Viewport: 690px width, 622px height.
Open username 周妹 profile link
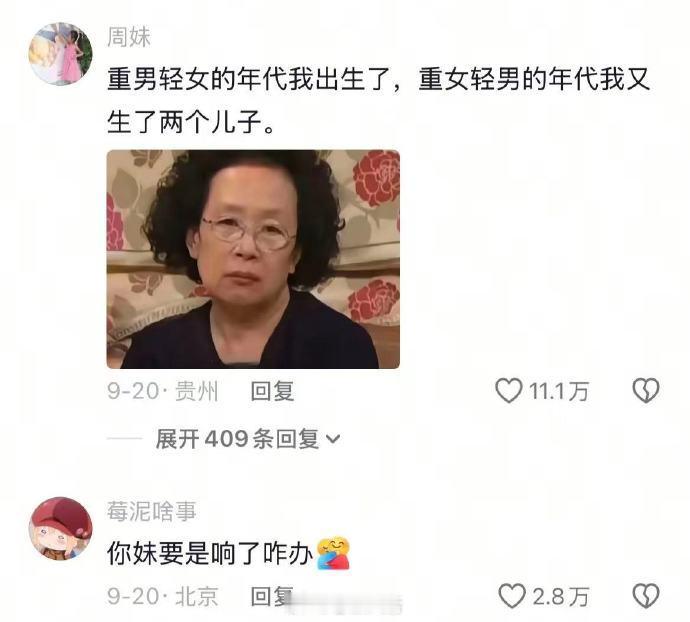pyautogui.click(x=129, y=37)
